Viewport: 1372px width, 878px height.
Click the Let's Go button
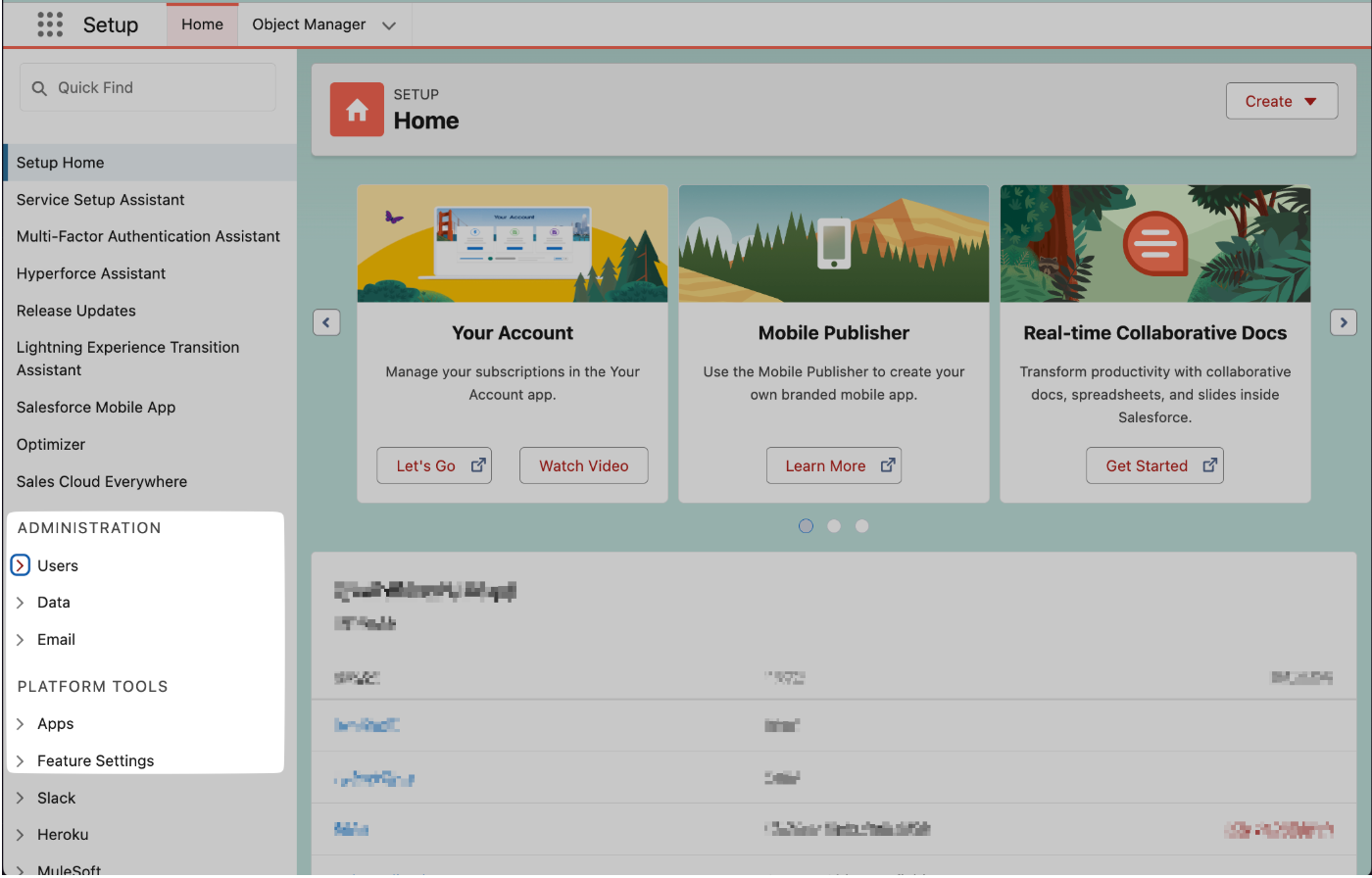(434, 465)
